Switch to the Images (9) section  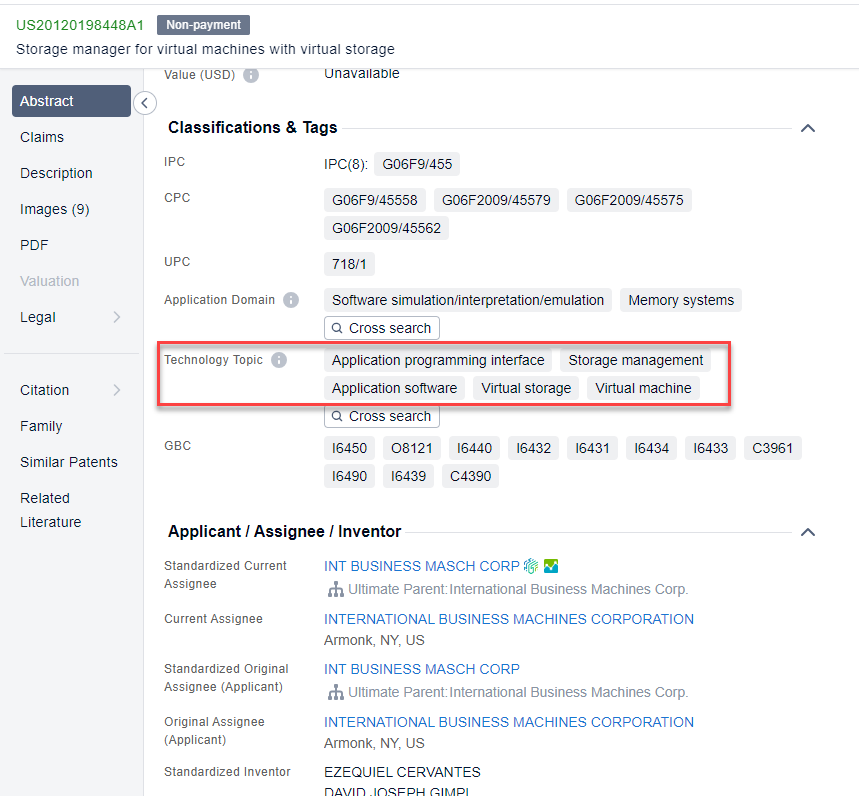[54, 209]
